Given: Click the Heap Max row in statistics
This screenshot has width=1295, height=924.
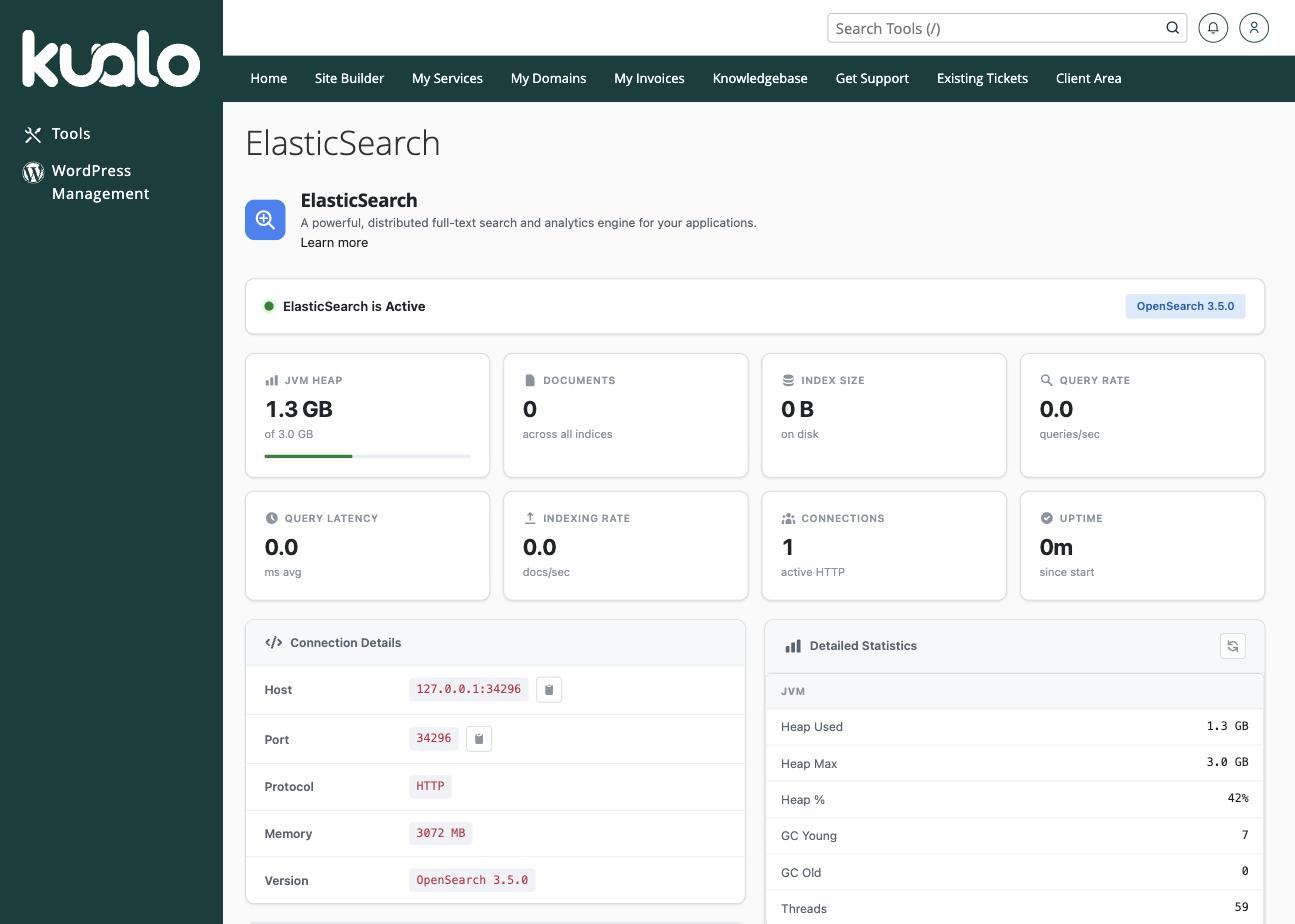Looking at the screenshot, I should tap(1014, 763).
